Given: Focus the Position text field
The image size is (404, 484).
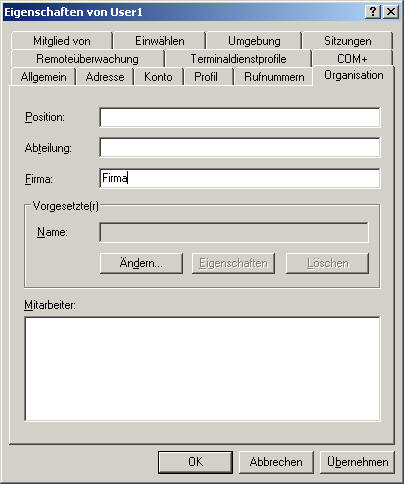Looking at the screenshot, I should pos(240,117).
